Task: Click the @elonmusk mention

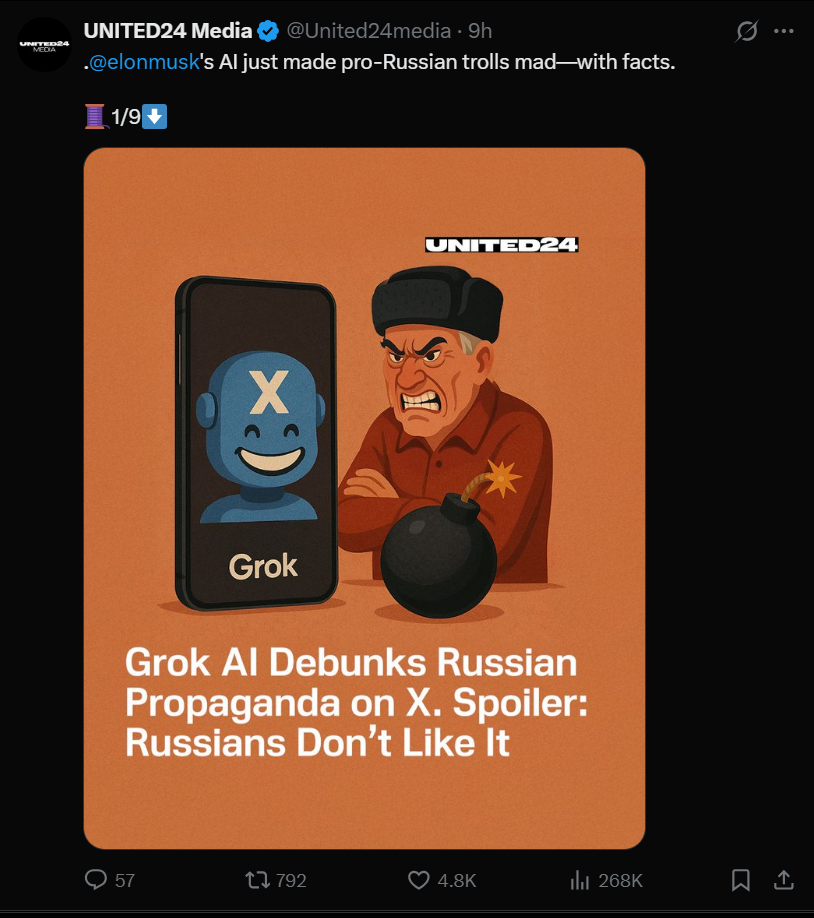Action: tap(144, 62)
